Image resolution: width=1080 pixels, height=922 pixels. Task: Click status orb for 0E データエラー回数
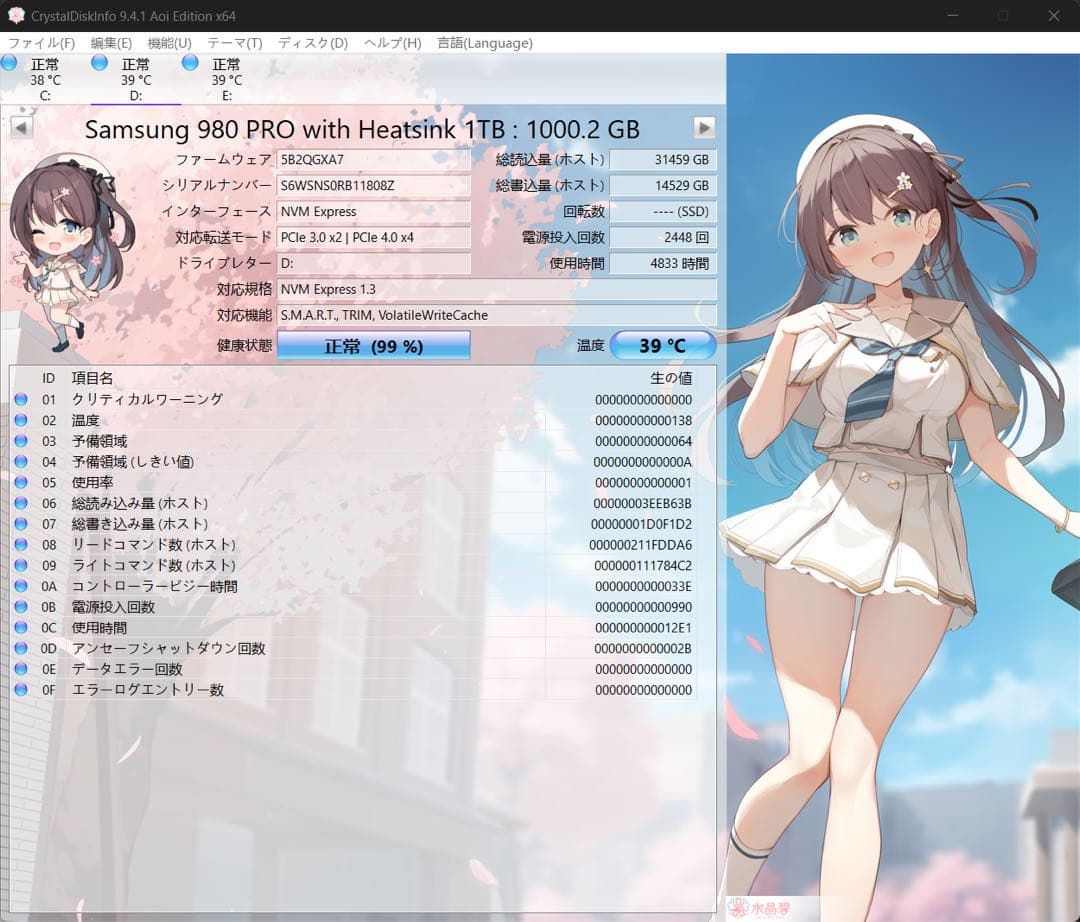click(x=21, y=669)
